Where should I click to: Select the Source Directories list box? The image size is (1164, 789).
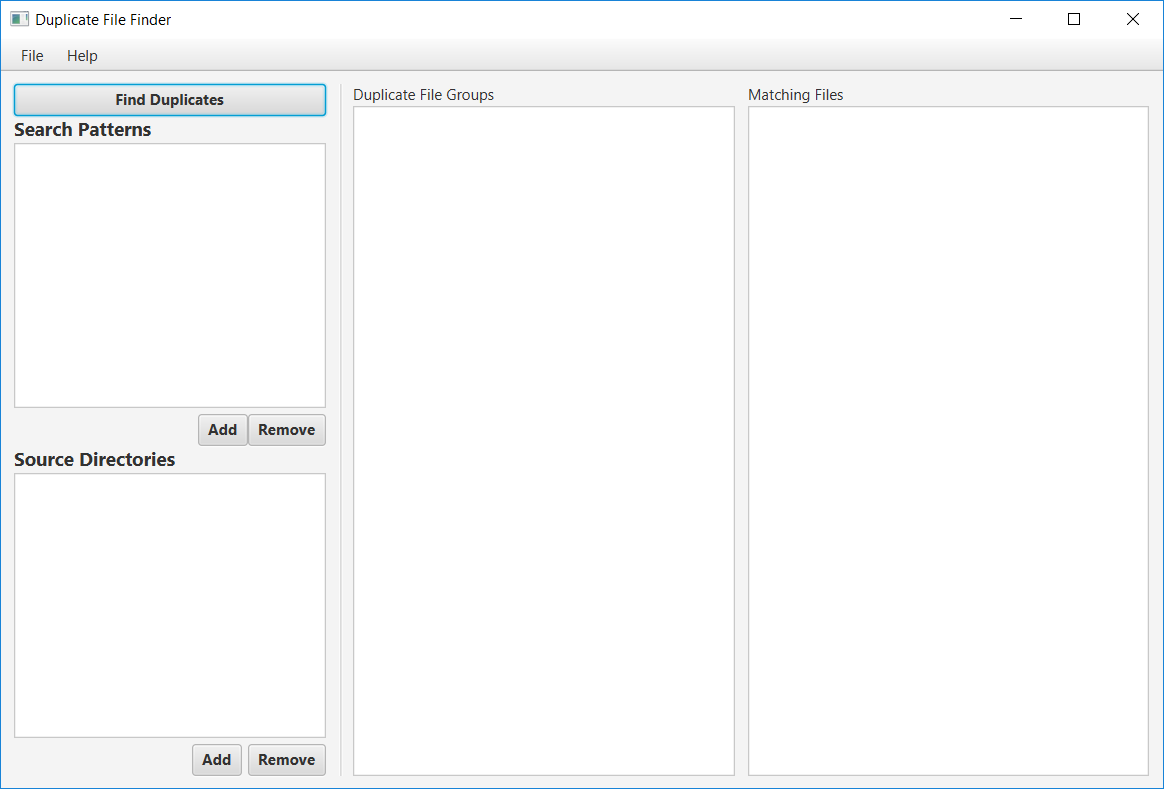[x=170, y=606]
